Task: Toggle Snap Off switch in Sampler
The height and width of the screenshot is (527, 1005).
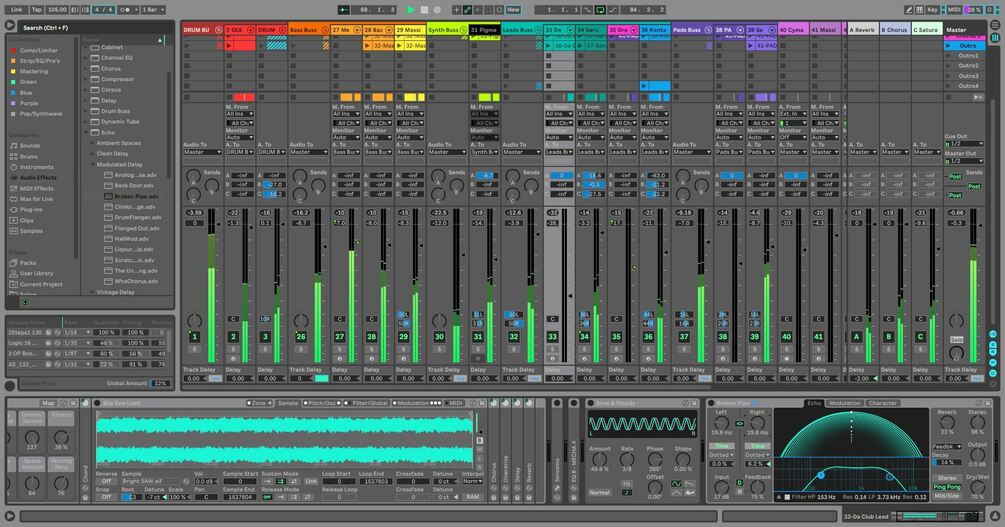Action: [106, 497]
